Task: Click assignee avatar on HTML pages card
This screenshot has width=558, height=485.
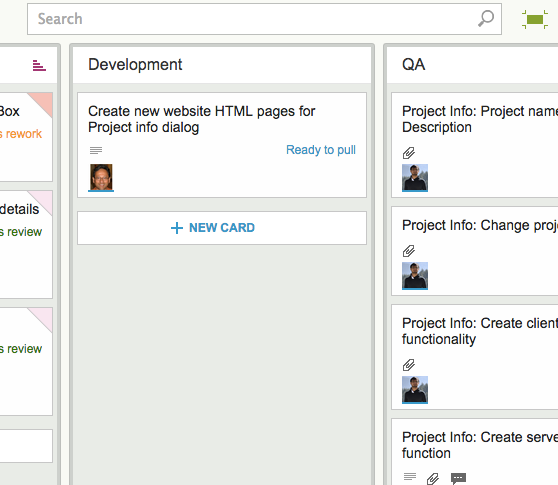Action: (101, 178)
